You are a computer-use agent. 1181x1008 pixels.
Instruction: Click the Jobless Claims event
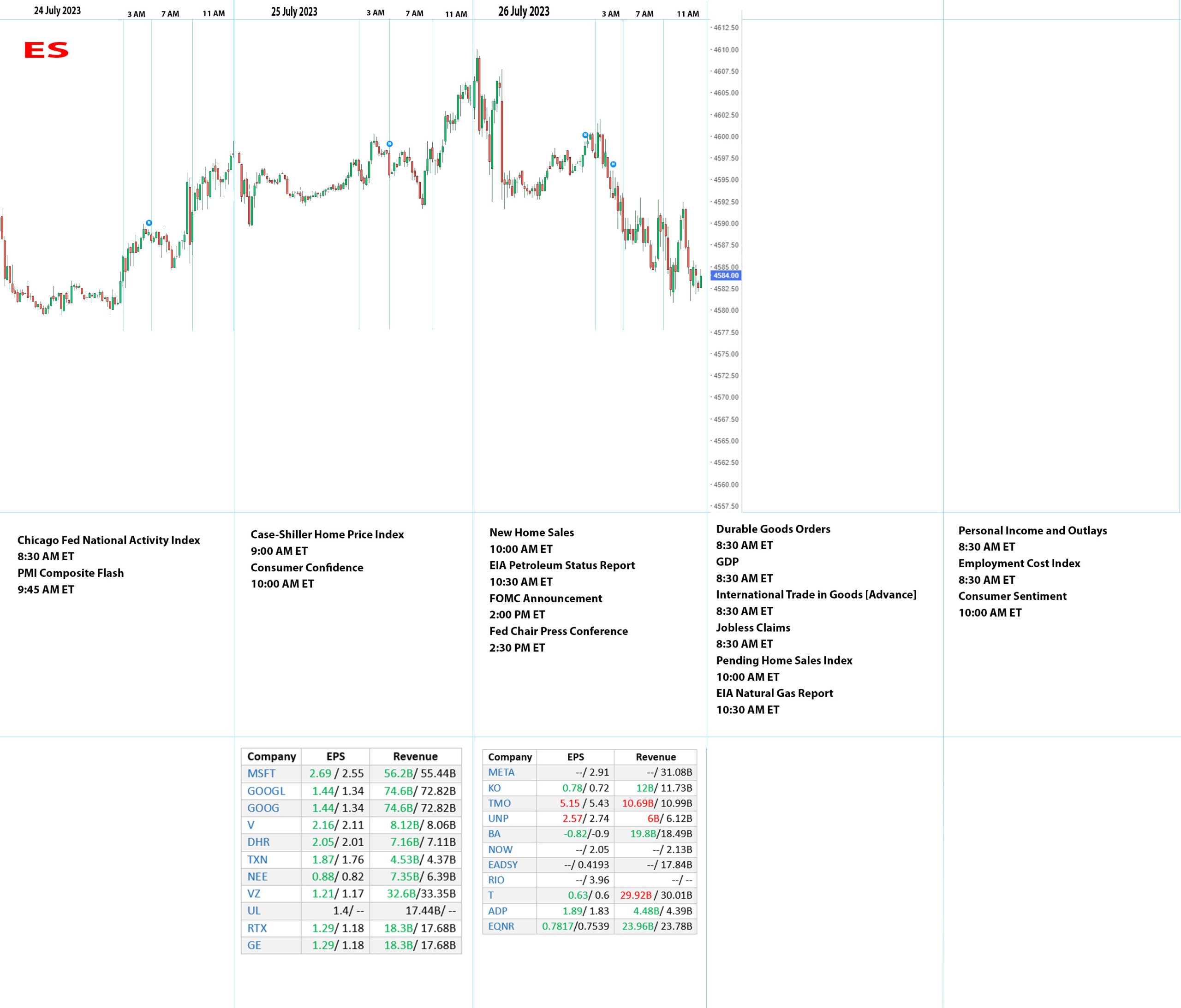[x=753, y=628]
